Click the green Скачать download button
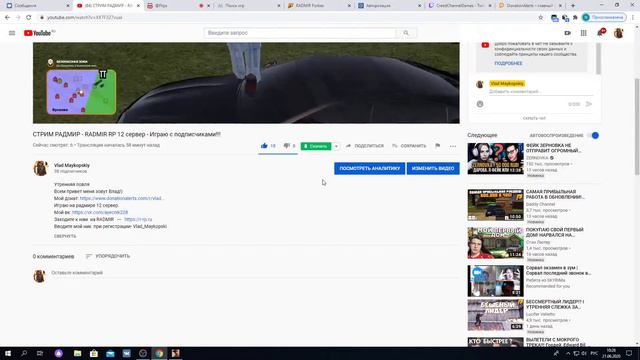Image resolution: width=640 pixels, height=360 pixels. click(316, 146)
